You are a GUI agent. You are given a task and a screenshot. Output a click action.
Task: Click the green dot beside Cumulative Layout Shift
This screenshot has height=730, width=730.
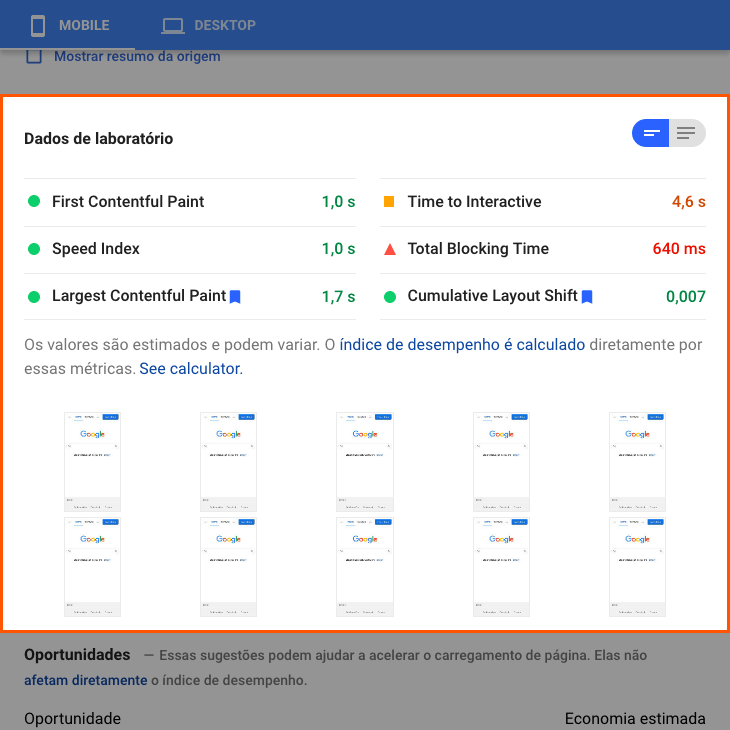(390, 297)
